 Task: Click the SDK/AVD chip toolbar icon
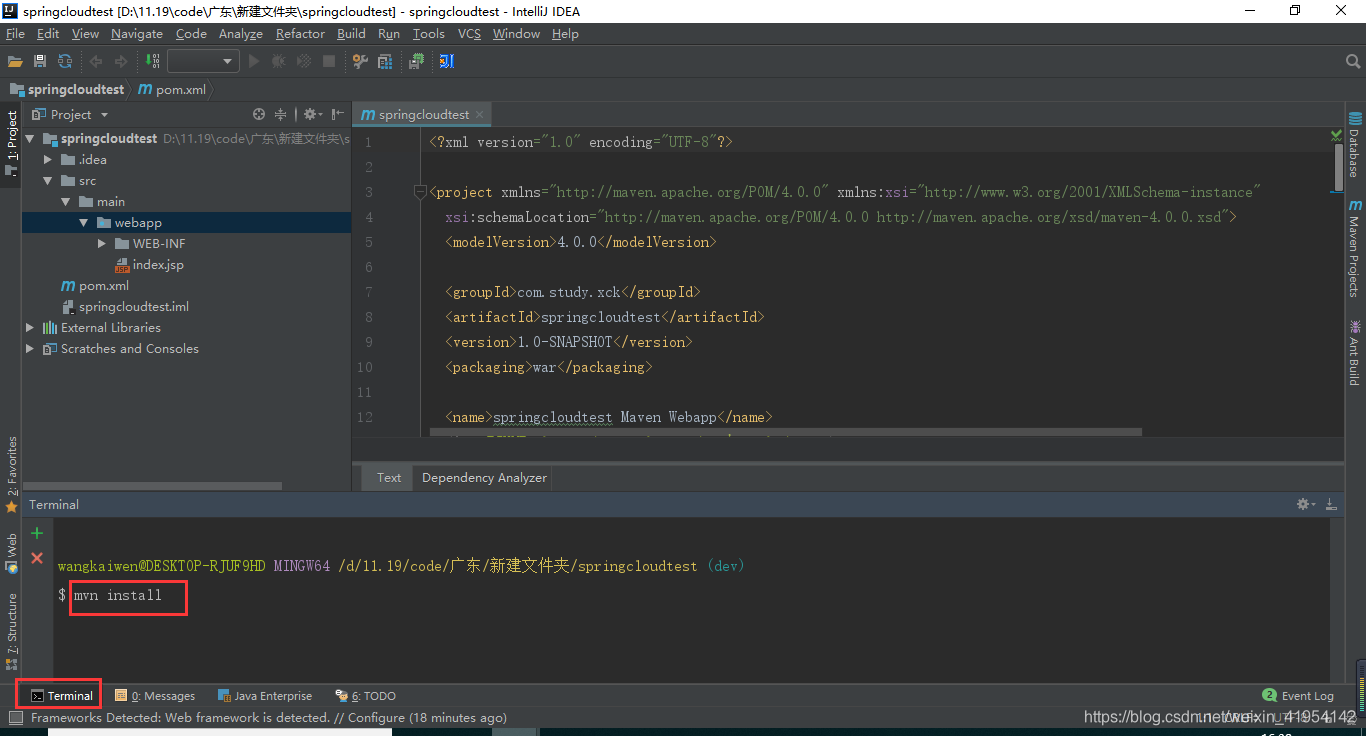[416, 62]
